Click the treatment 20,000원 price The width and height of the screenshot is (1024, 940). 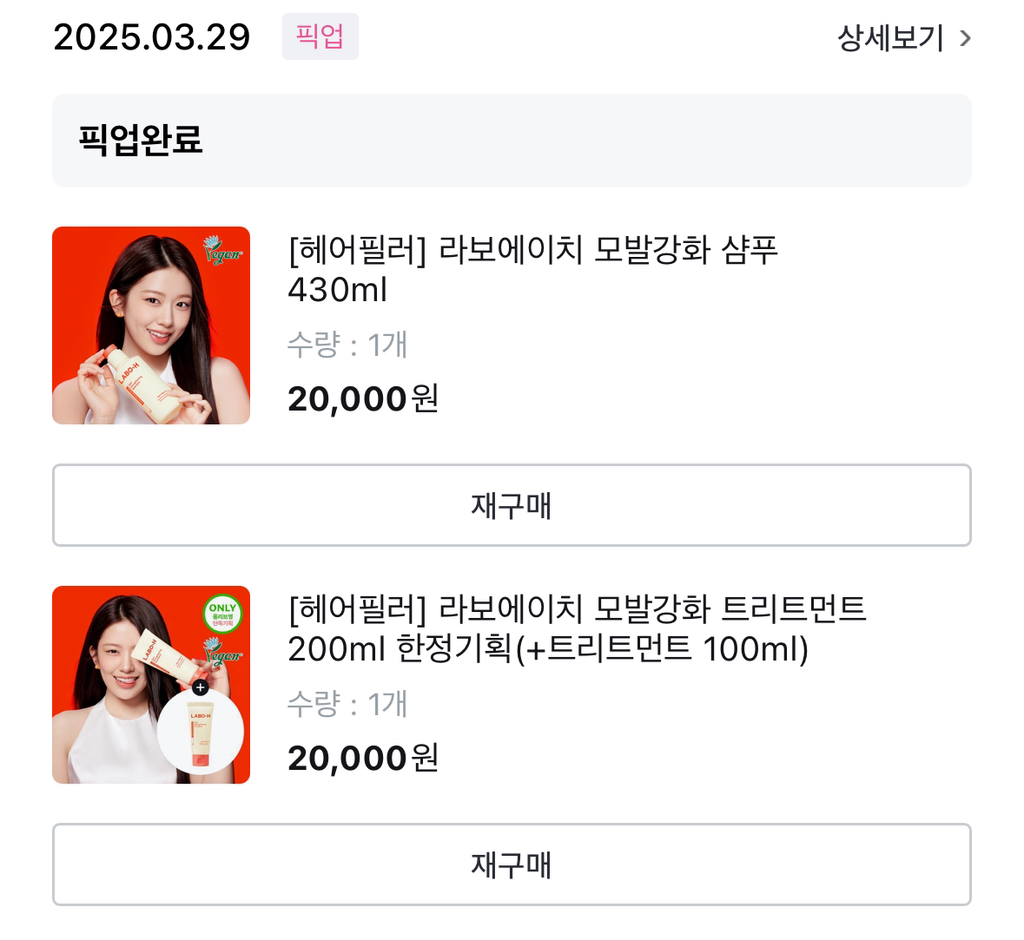[x=362, y=758]
